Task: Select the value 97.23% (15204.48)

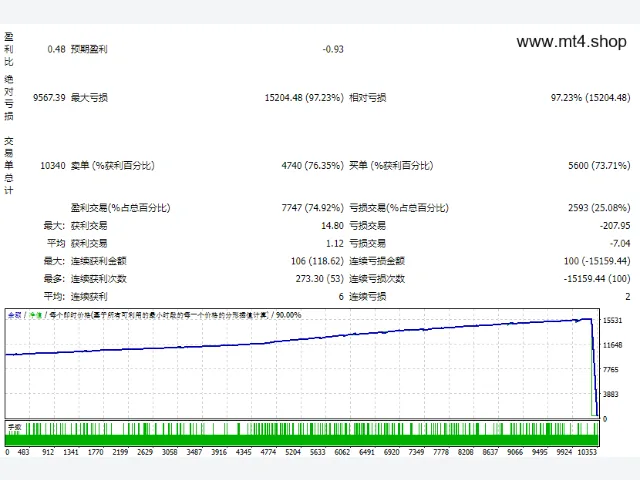Action: [x=590, y=98]
